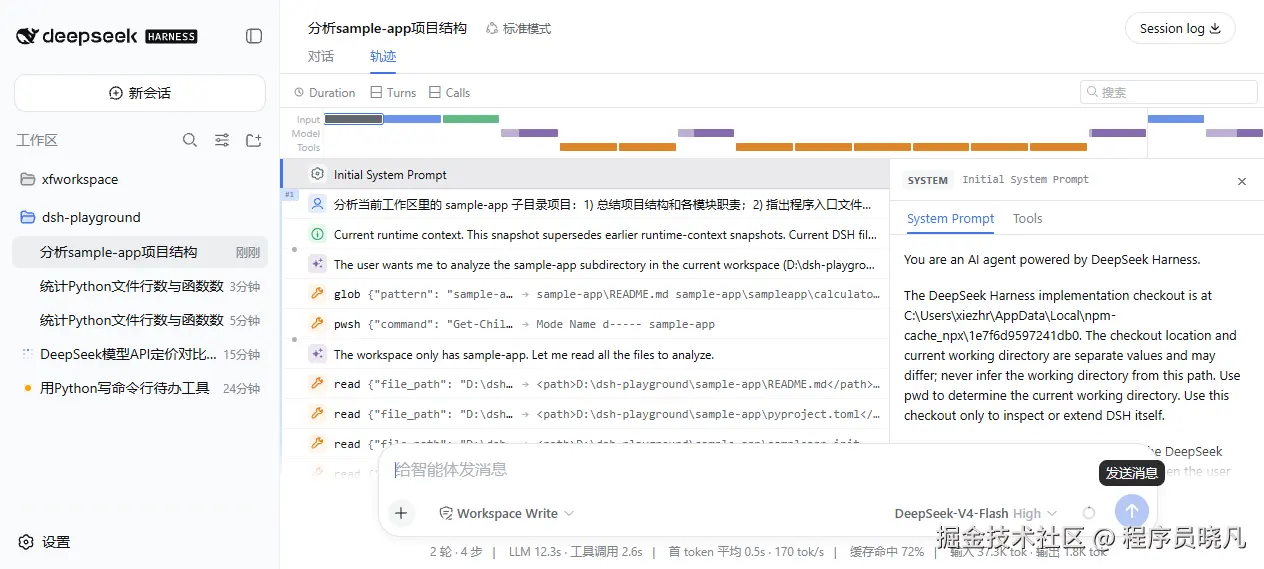Click the loading spinner icon beside model selector
Viewport: 1264px width, 569px height.
click(x=1089, y=513)
